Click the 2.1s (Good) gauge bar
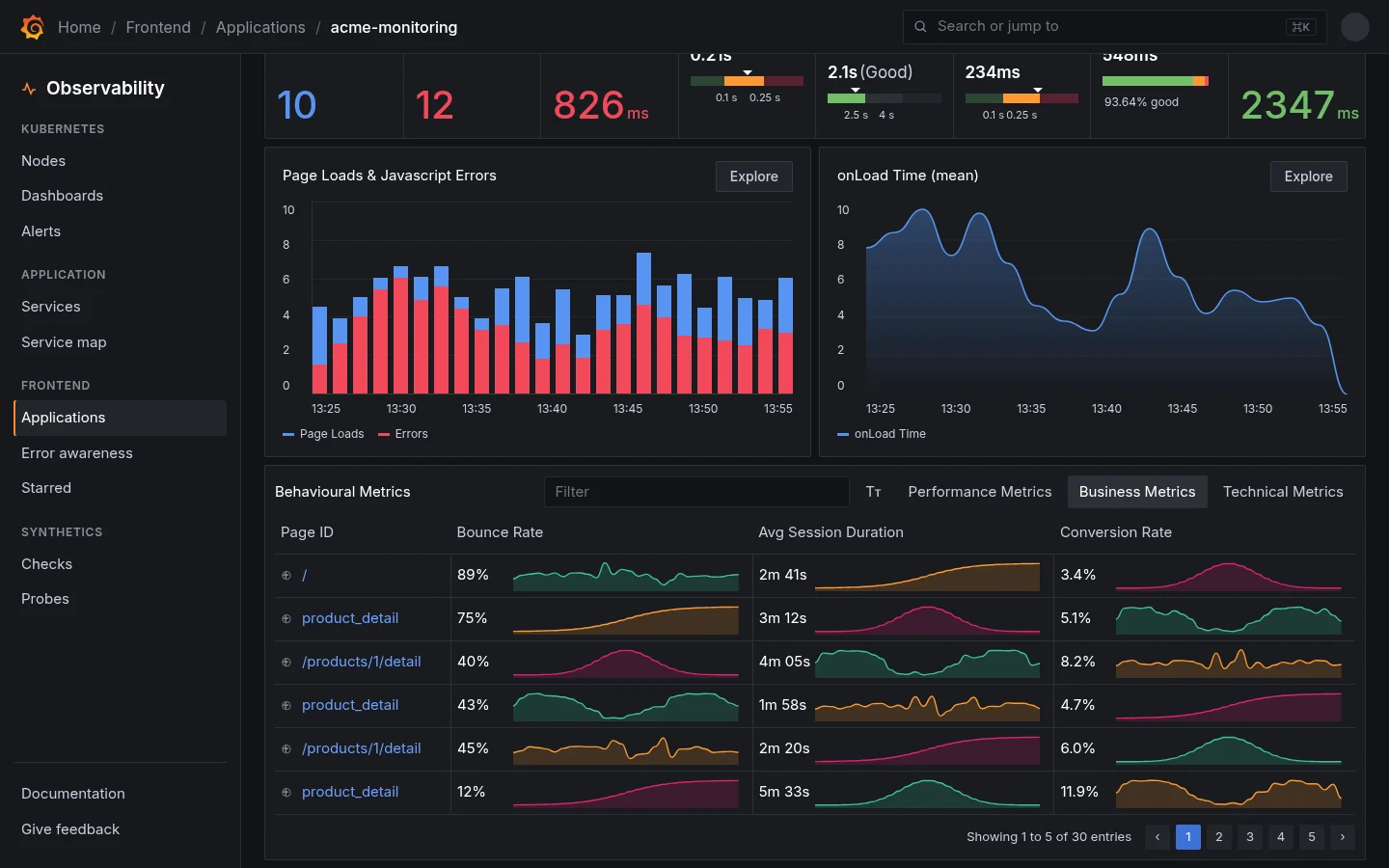Viewport: 1389px width, 868px height. [885, 98]
